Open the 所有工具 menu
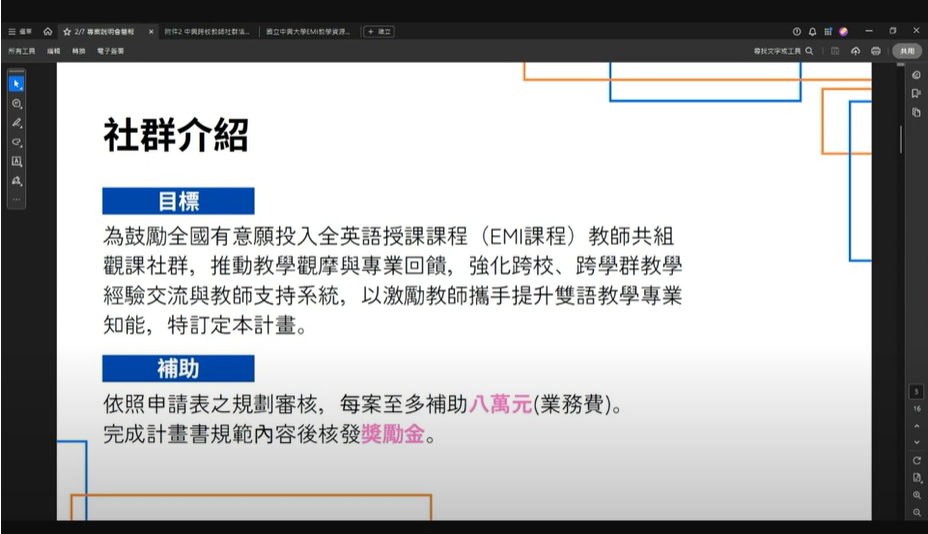 pos(21,51)
